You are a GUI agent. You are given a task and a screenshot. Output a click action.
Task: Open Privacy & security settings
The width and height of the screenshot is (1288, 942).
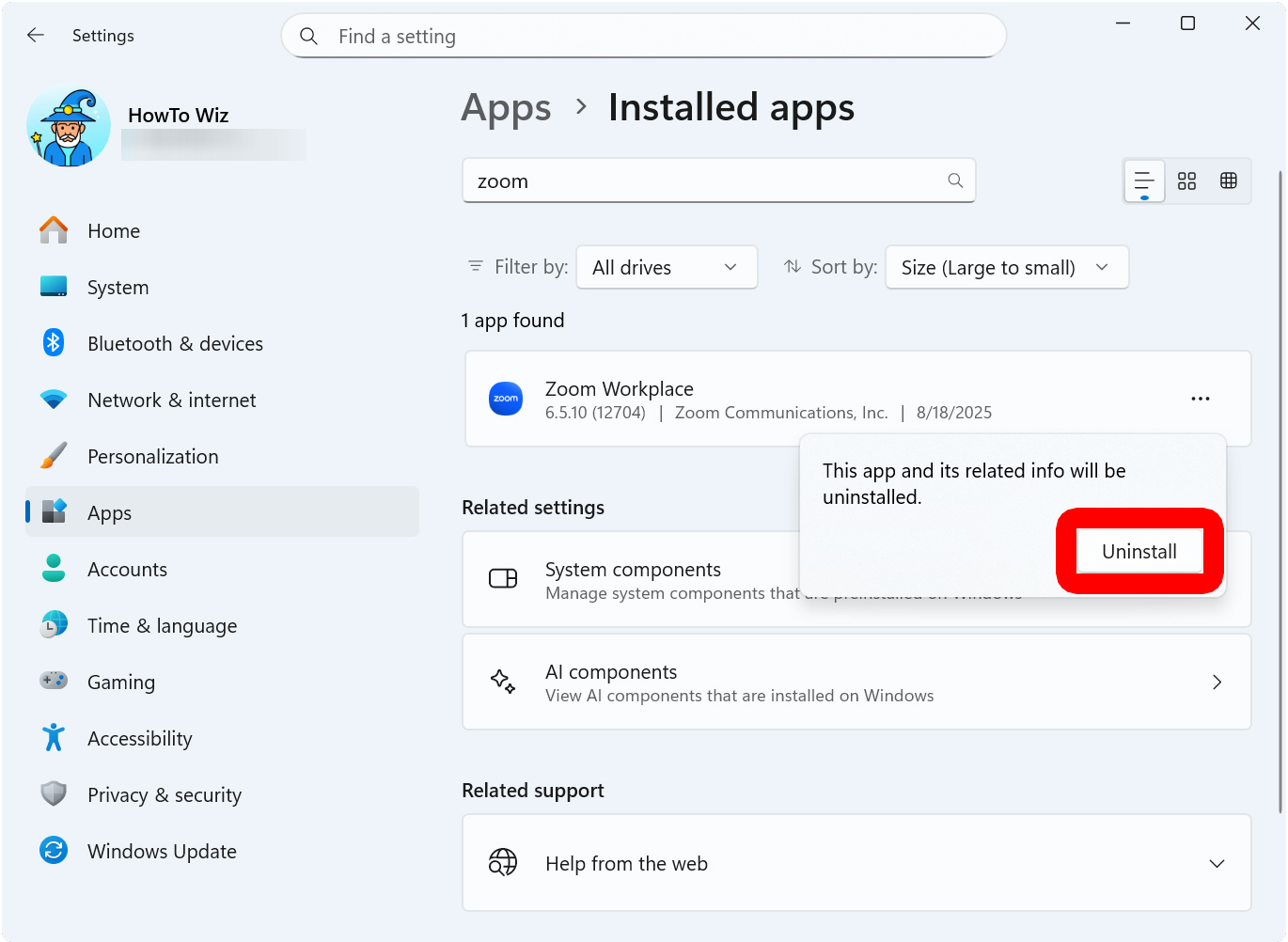coord(164,794)
